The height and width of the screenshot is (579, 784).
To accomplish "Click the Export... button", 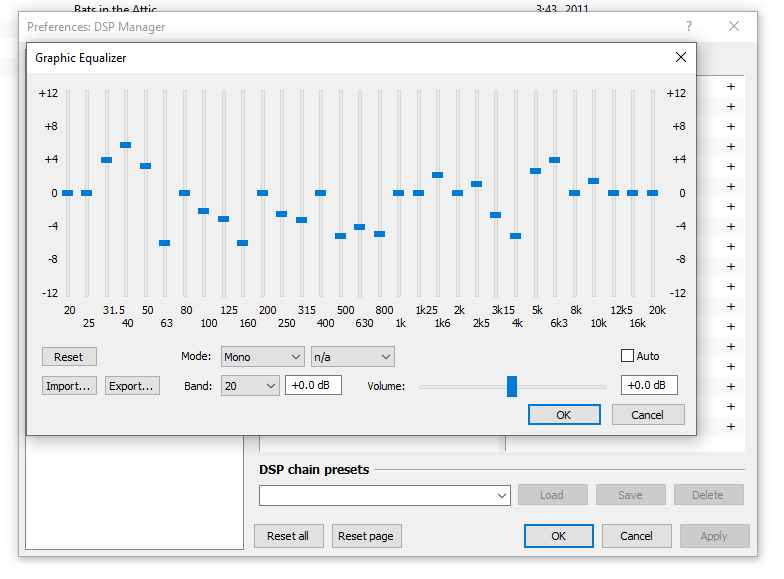I will (x=132, y=386).
